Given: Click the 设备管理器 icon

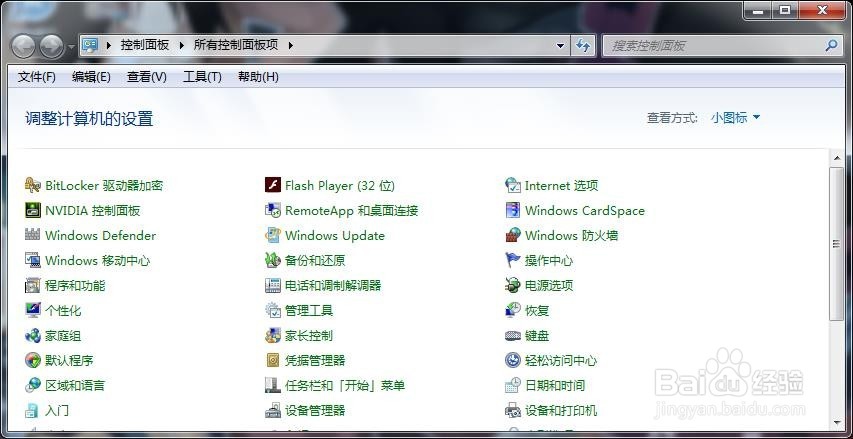Looking at the screenshot, I should [273, 410].
